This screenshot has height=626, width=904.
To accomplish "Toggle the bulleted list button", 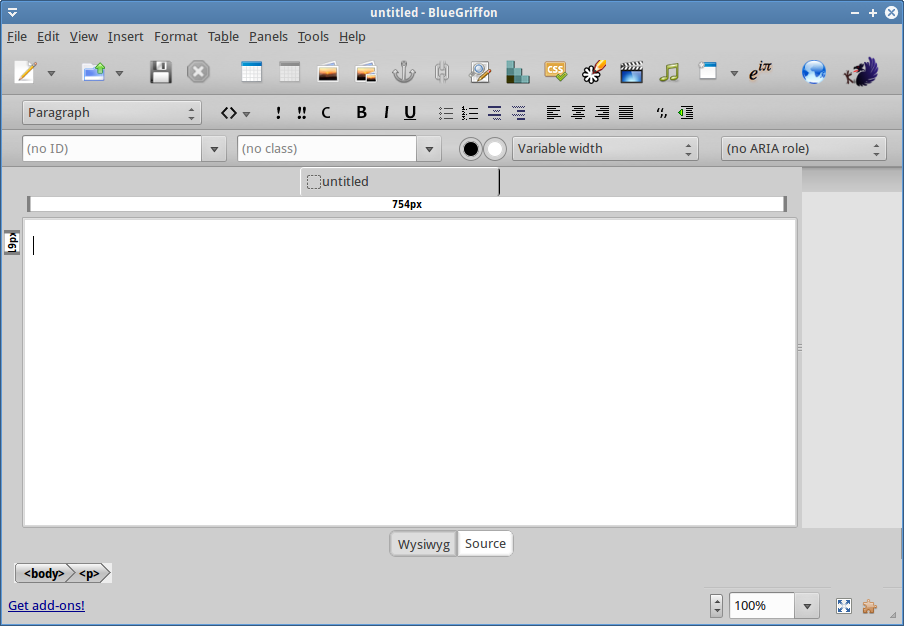I will [446, 112].
